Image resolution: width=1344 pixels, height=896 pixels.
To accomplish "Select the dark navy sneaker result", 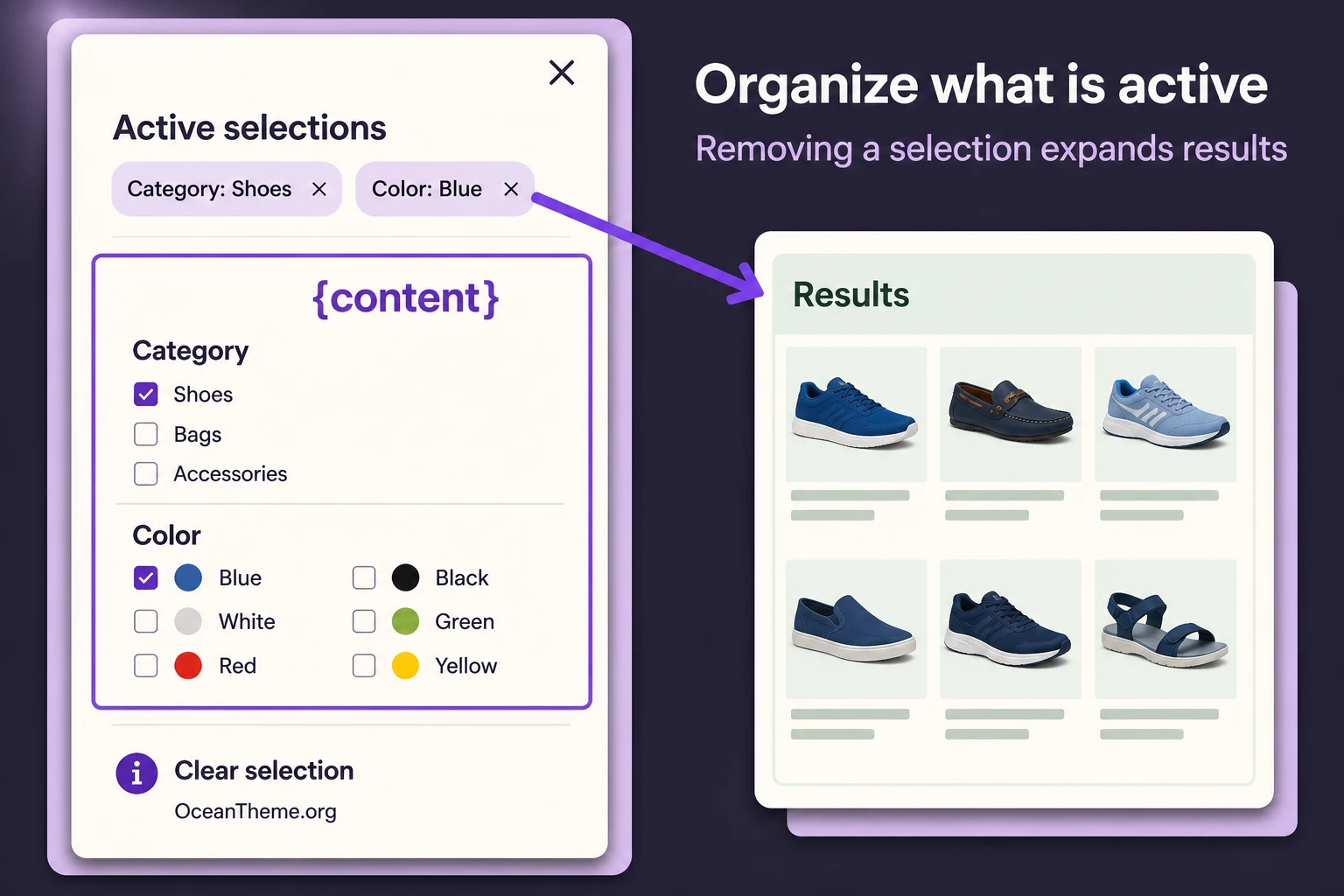I will [1011, 629].
